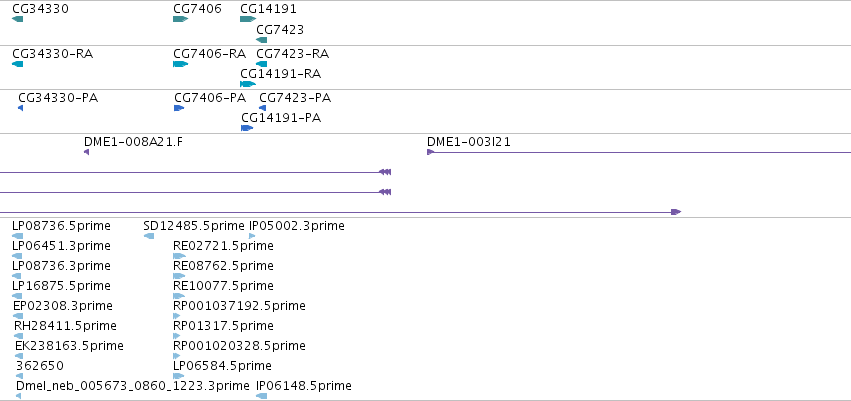Select the IP06148.5prime EST arrow glyph
This screenshot has width=851, height=401.
pos(262,396)
